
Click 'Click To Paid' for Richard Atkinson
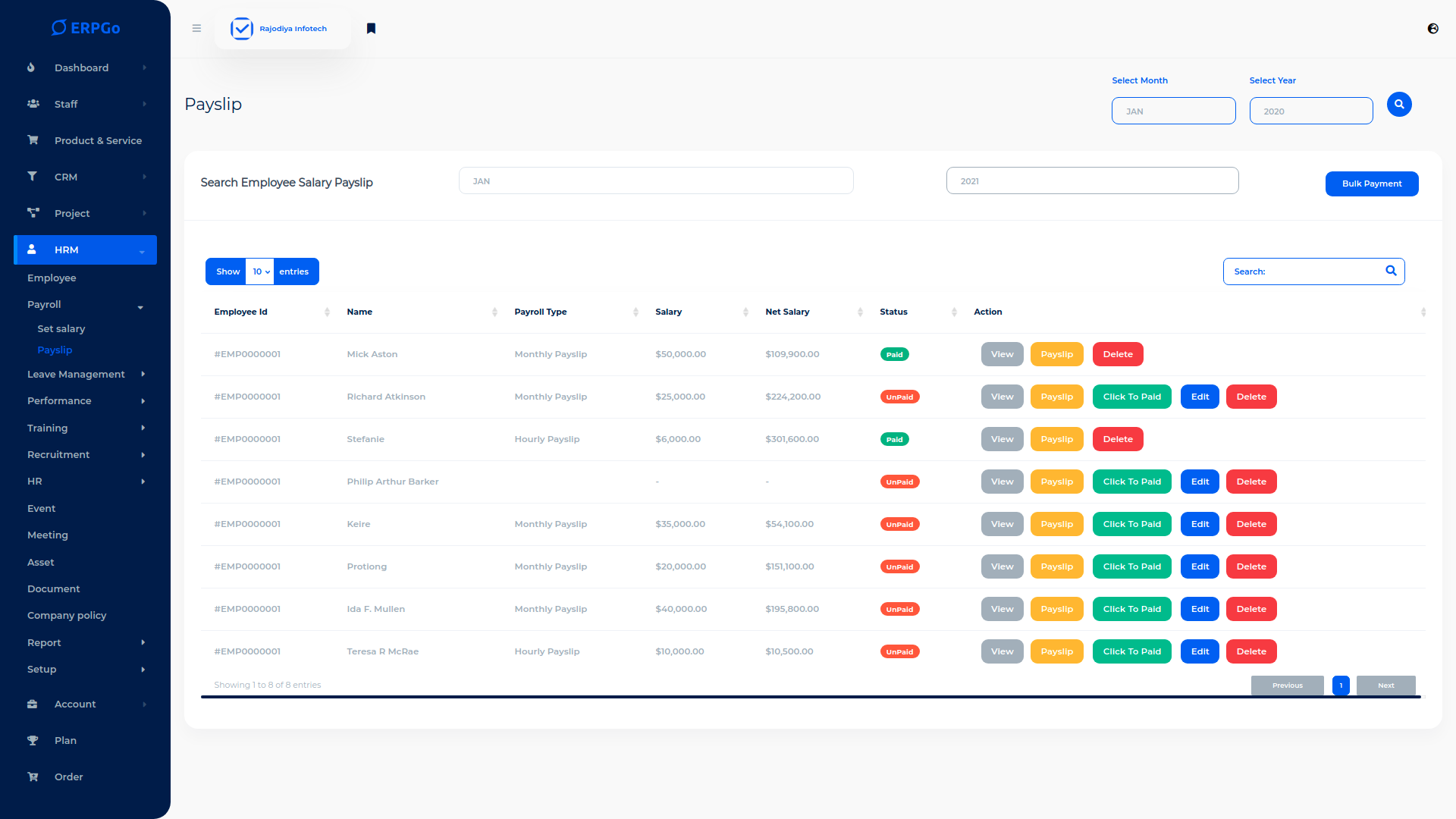1131,397
